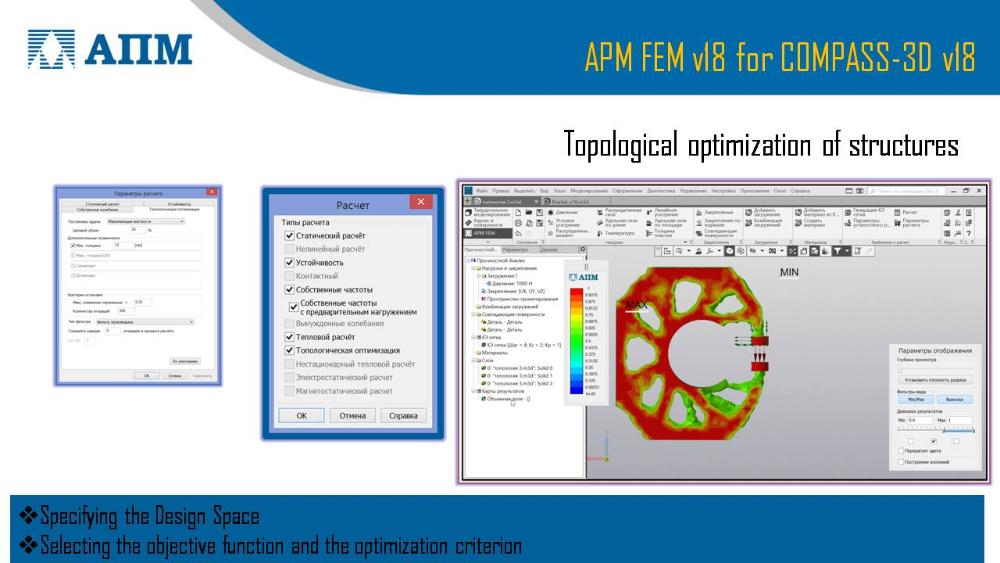The image size is (1000, 563).
Task: Click the Температура load icon
Action: (x=599, y=233)
